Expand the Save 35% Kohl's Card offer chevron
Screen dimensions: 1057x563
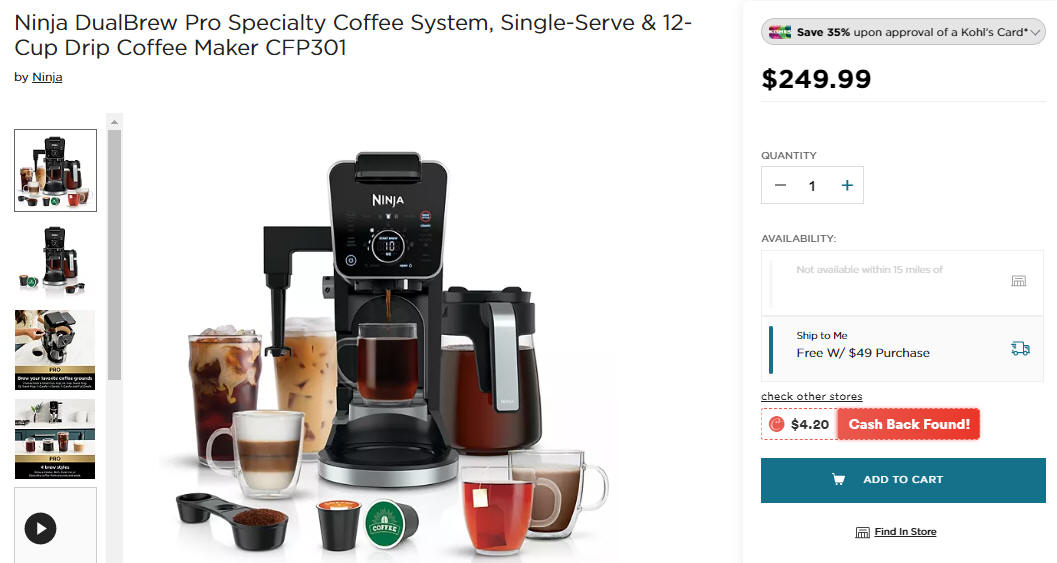click(1035, 32)
